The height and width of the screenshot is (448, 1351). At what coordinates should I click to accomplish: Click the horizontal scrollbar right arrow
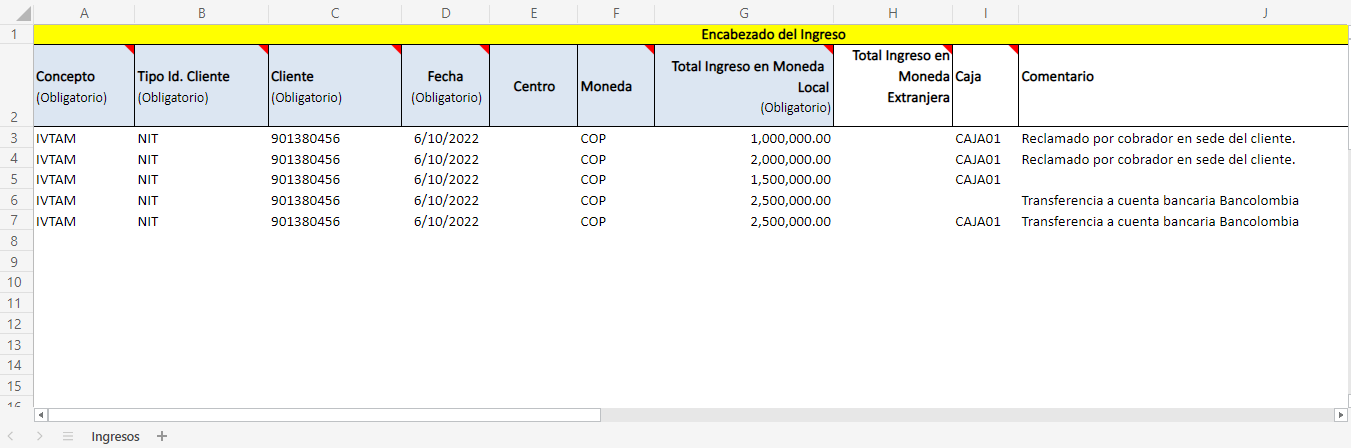tap(1341, 414)
